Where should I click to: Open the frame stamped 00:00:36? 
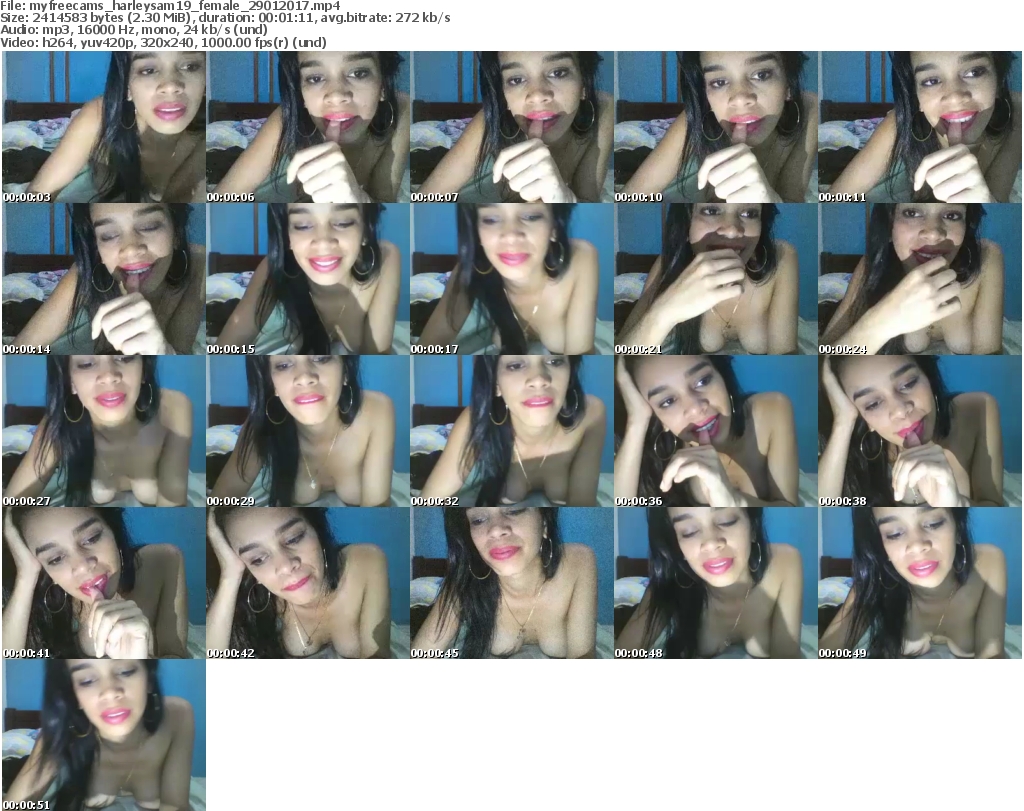716,431
